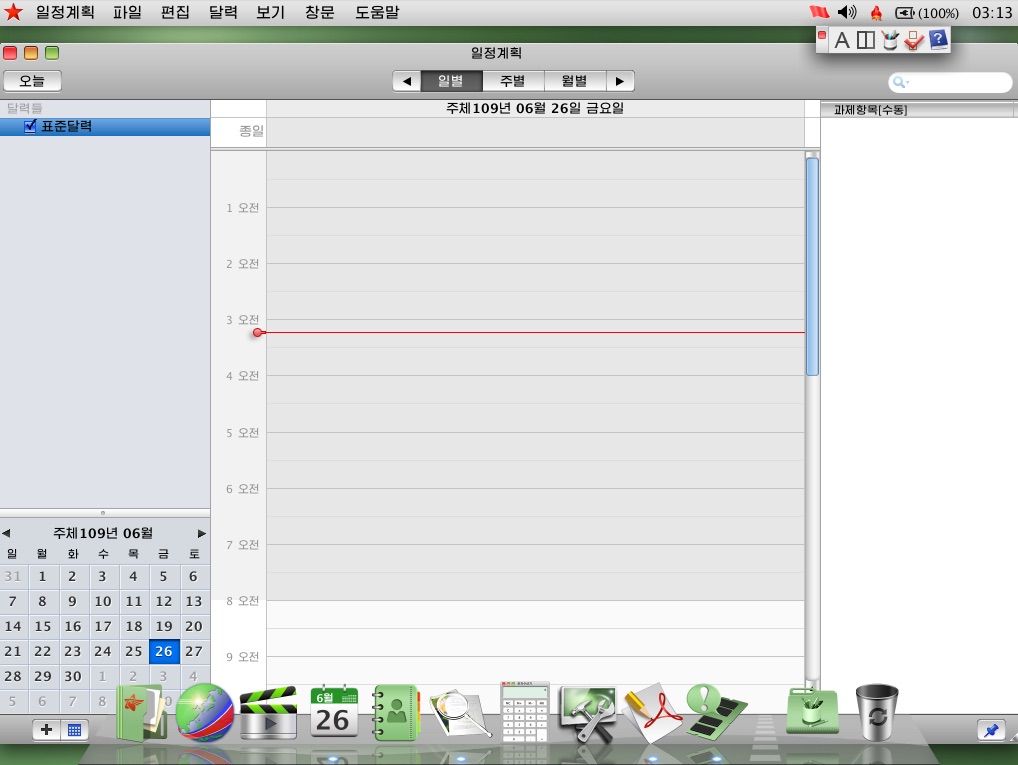Click the plus button to add a calendar

[x=46, y=730]
